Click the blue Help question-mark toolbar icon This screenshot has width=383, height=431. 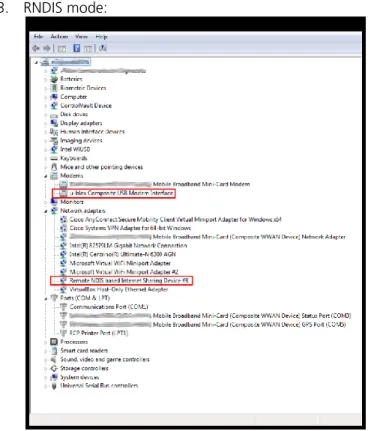coord(77,48)
